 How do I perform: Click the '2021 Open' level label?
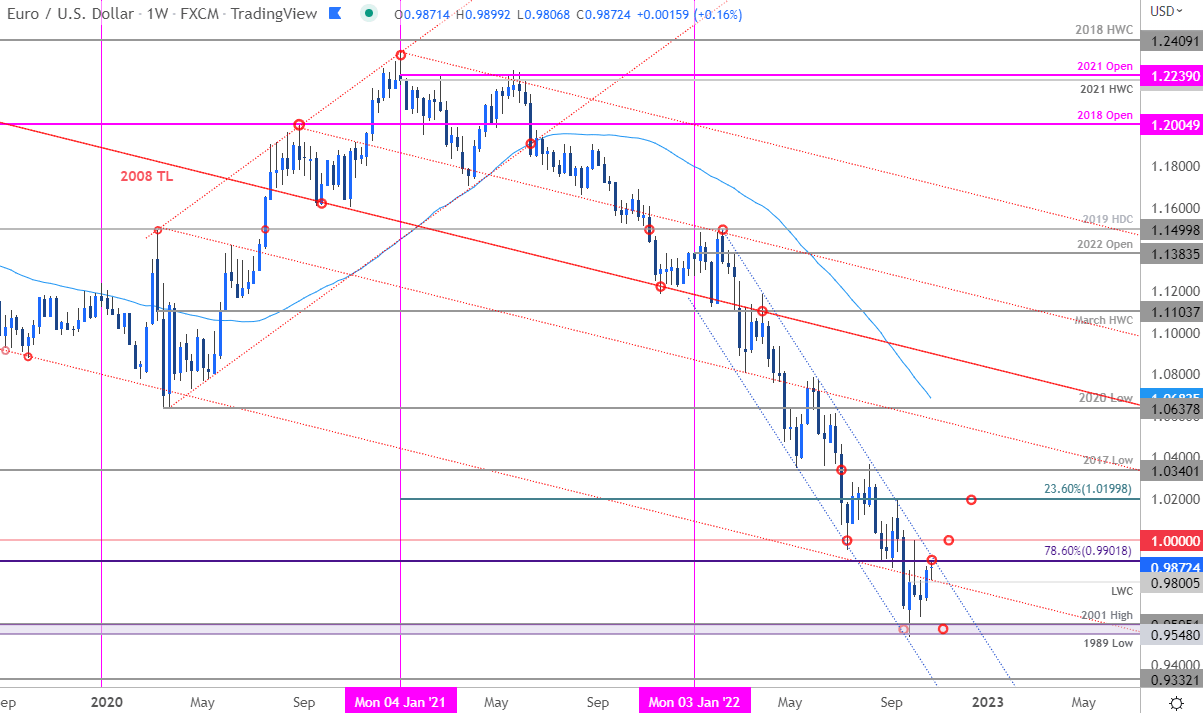point(1106,66)
